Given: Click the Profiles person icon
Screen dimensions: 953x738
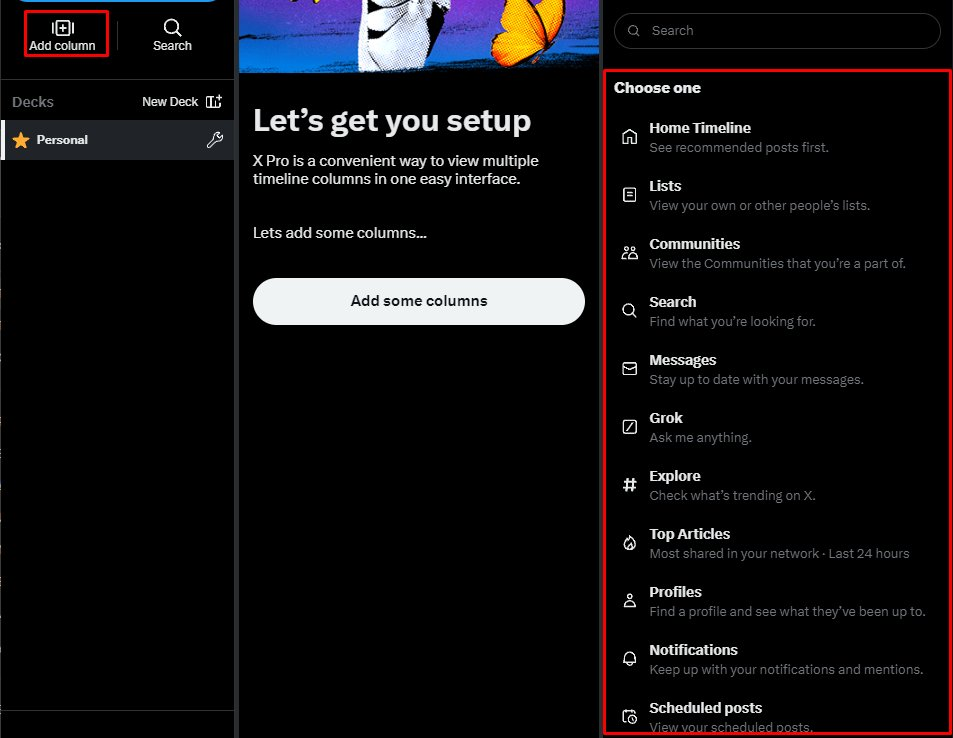Looking at the screenshot, I should (630, 601).
